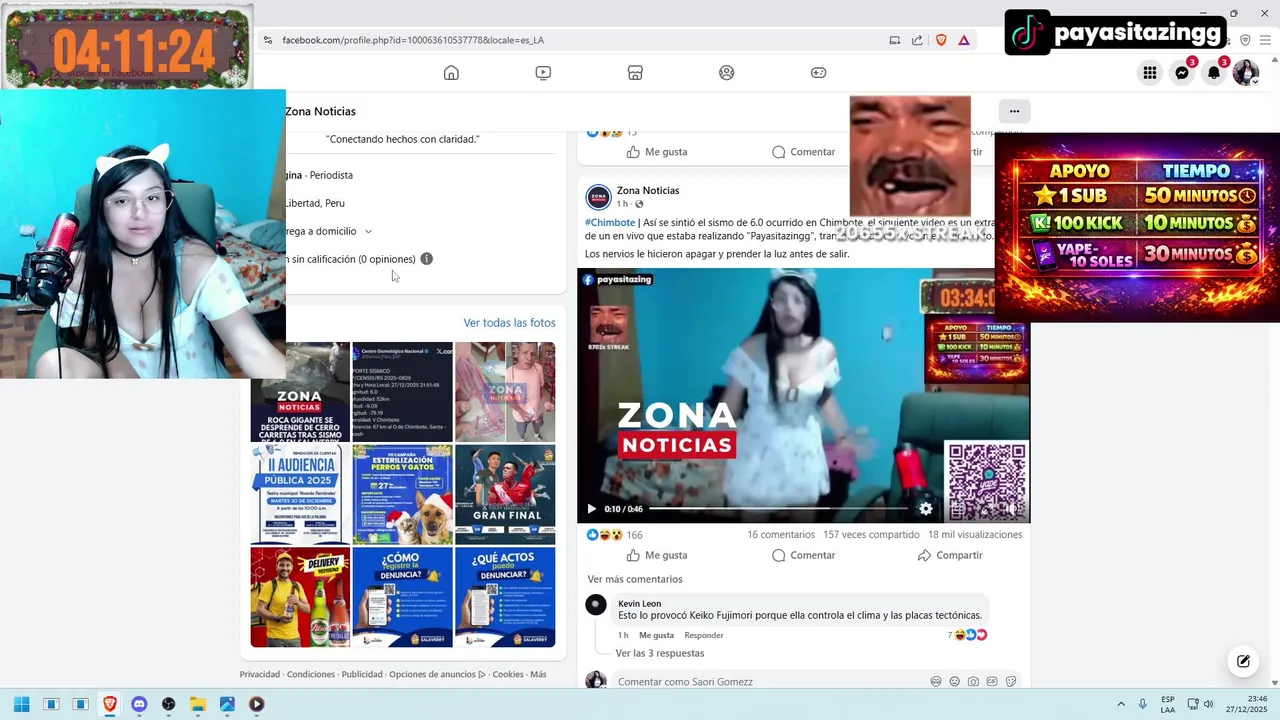View the reactions on Kevin Leon's comment
The width and height of the screenshot is (1280, 720).
pos(968,635)
